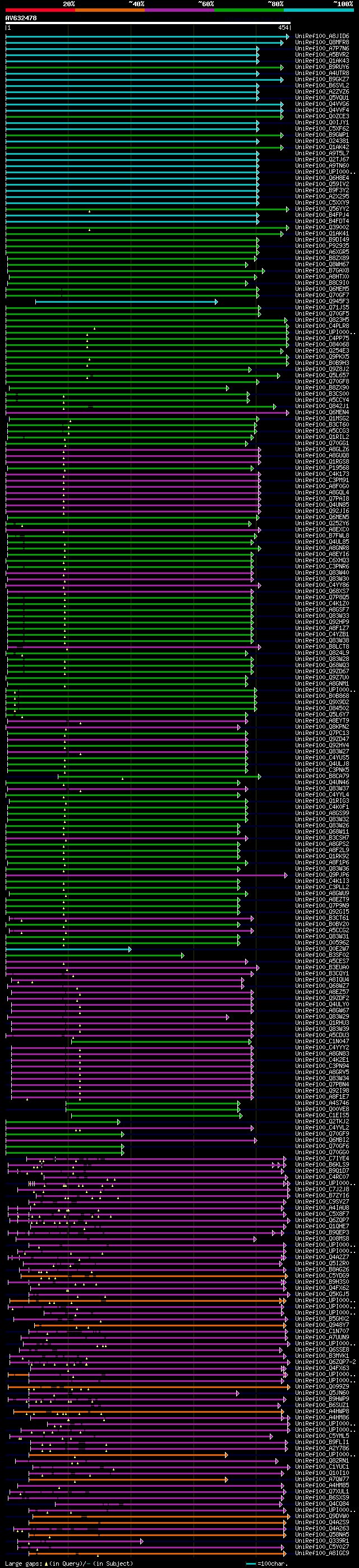Click the cyan ~100% identity legend bar
This screenshot has width=359, height=1568.
point(318,10)
